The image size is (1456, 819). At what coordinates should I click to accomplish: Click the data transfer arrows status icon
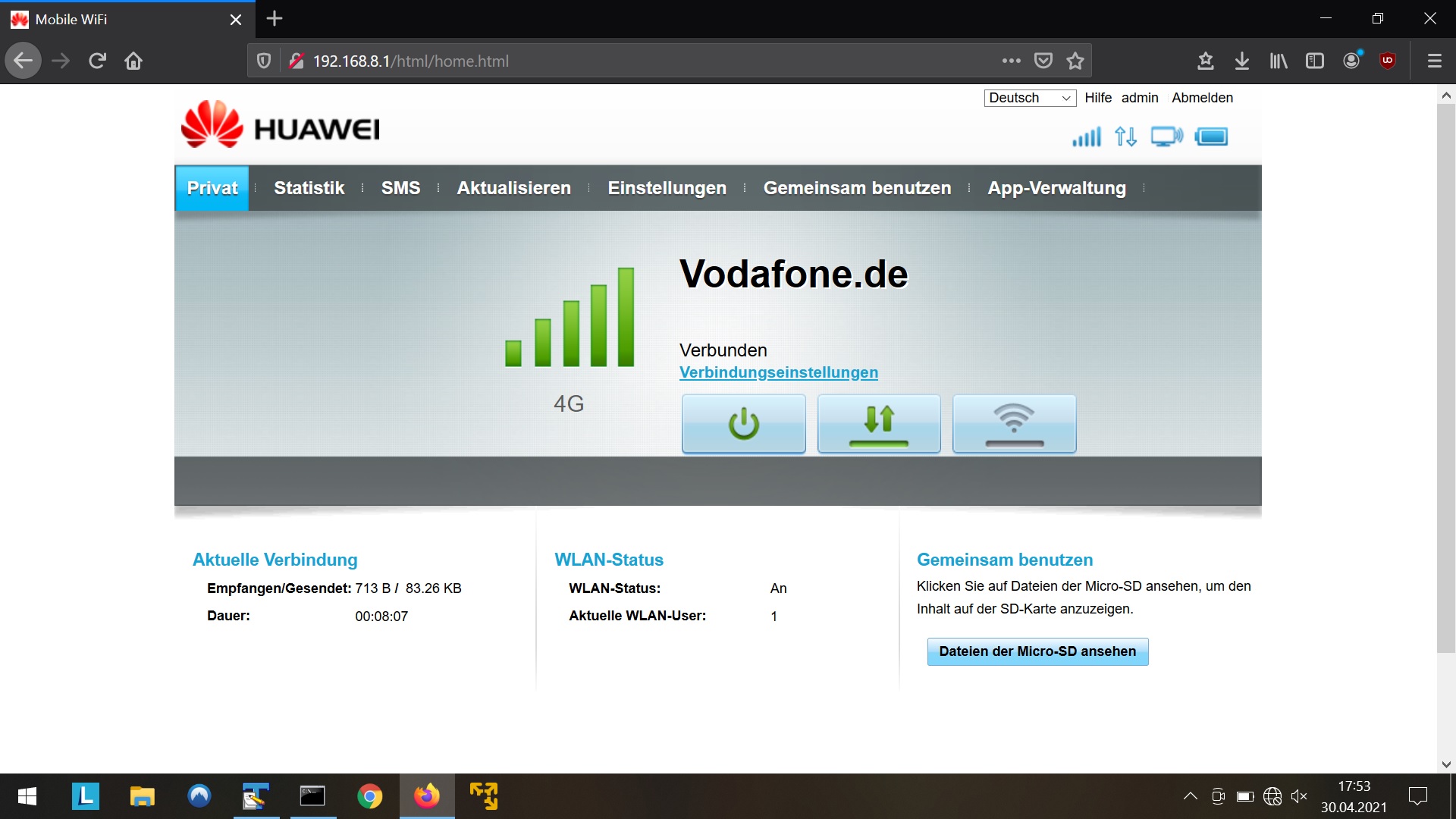(1125, 137)
